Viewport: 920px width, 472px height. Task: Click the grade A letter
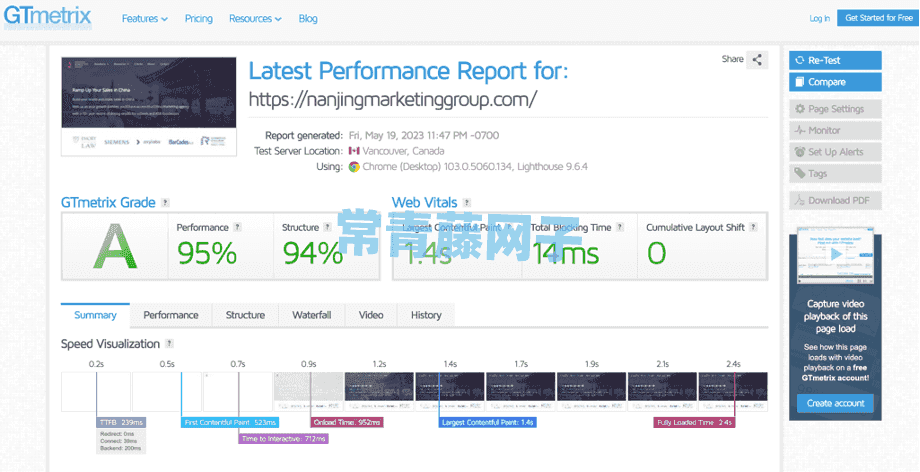click(116, 247)
